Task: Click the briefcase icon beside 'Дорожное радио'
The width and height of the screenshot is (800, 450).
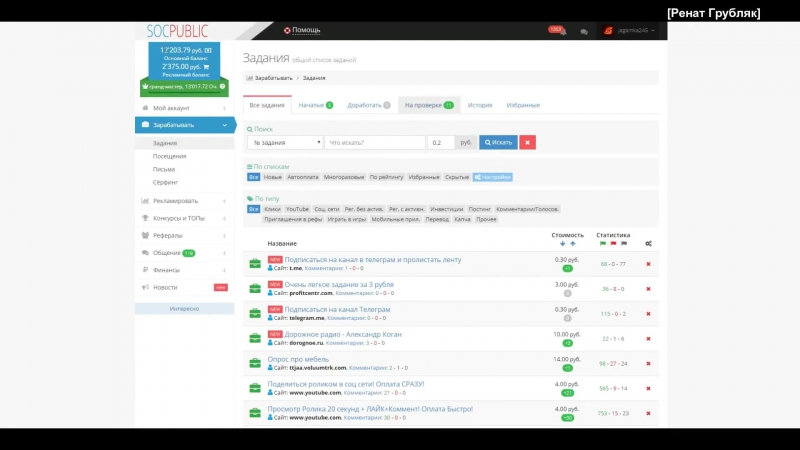Action: point(255,338)
